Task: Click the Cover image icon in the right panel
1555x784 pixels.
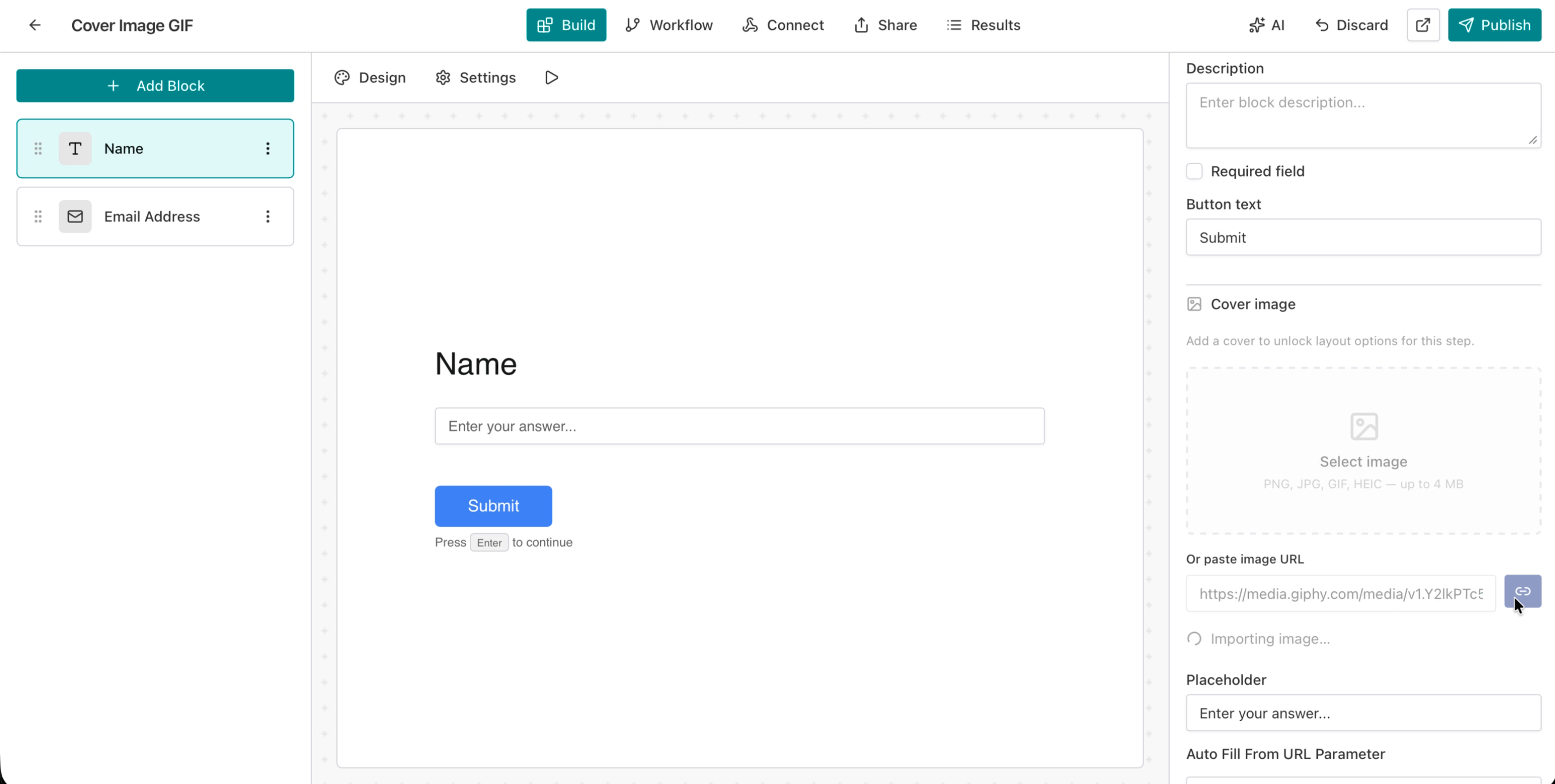Action: [1194, 304]
